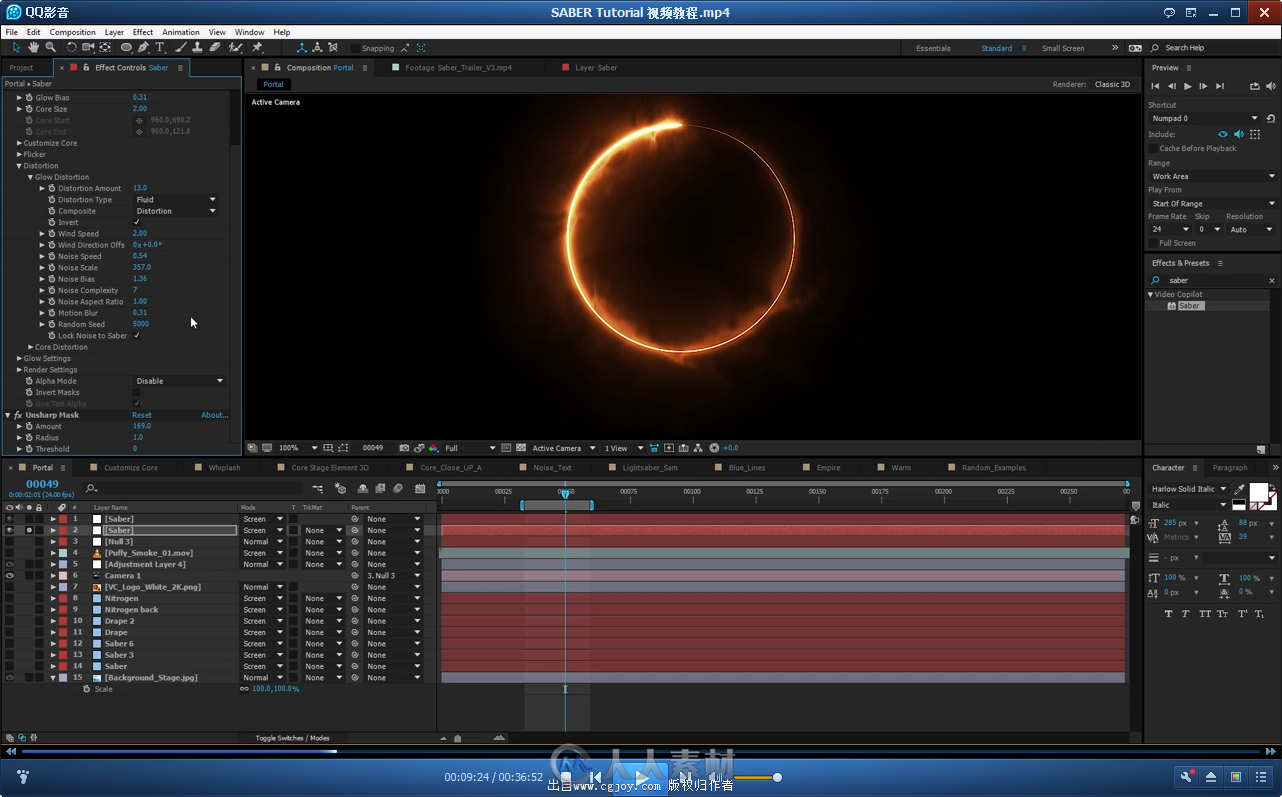Select the Puppet Pin tool
Image resolution: width=1282 pixels, height=797 pixels.
[x=257, y=47]
